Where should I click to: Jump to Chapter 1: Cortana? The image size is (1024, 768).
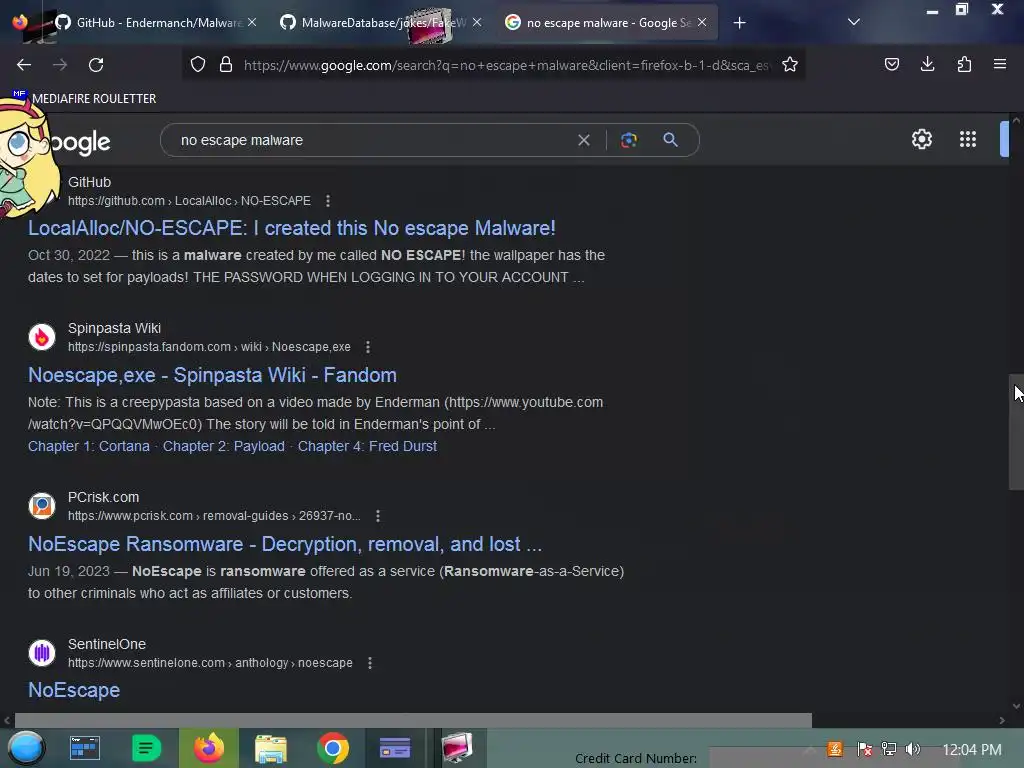(x=89, y=446)
